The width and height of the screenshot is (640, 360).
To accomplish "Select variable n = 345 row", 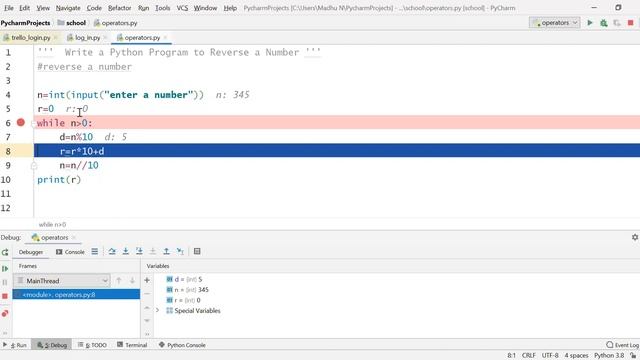I will coord(188,290).
